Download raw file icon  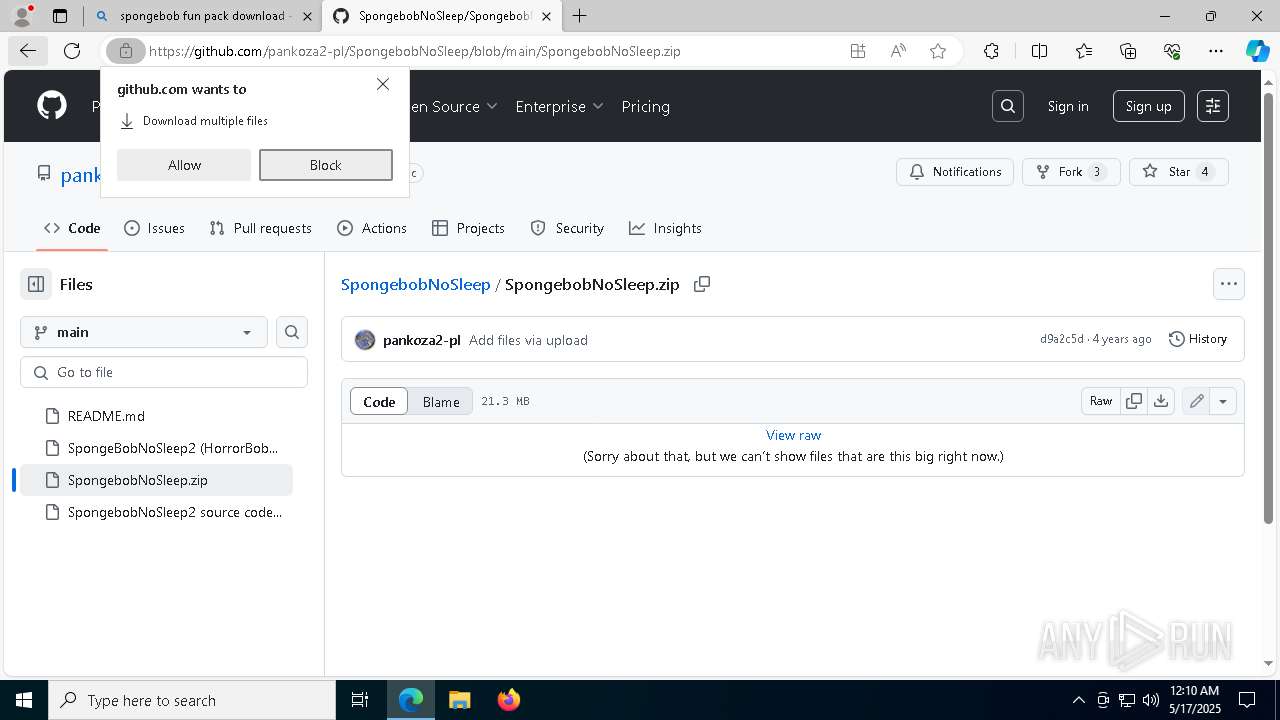click(1161, 401)
